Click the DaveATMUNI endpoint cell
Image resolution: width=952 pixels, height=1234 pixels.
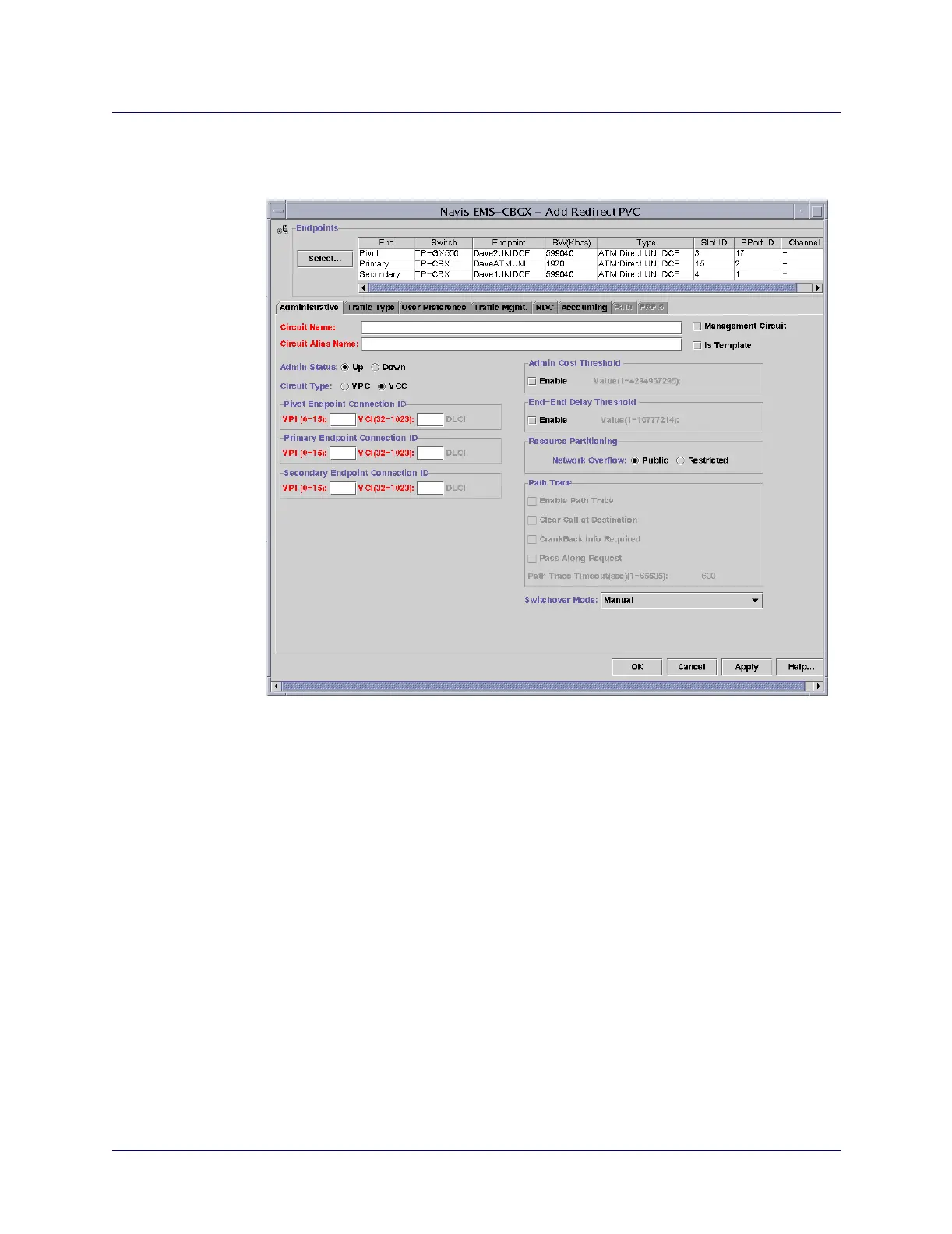[x=509, y=264]
